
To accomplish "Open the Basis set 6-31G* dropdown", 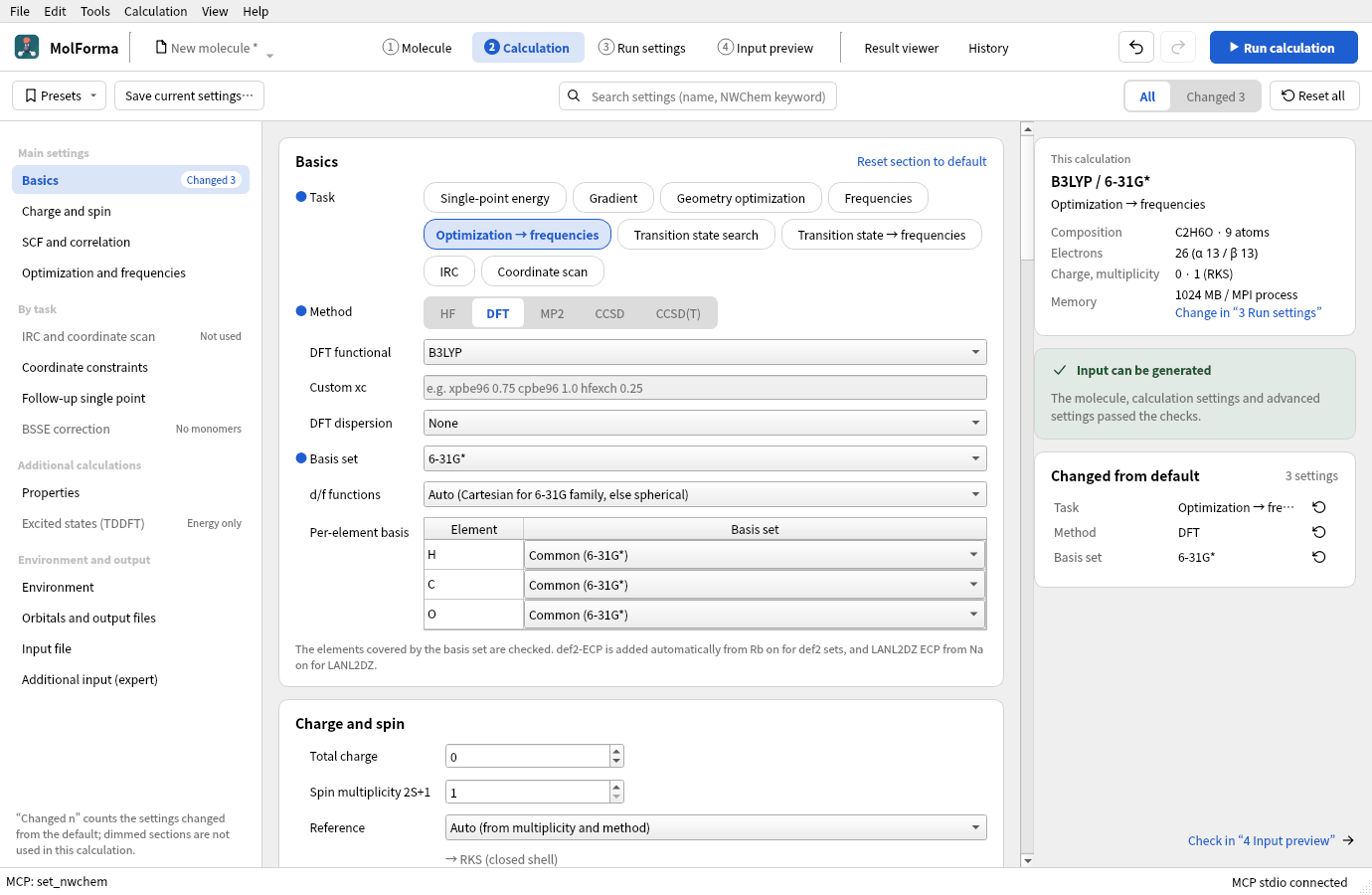I will click(x=705, y=458).
